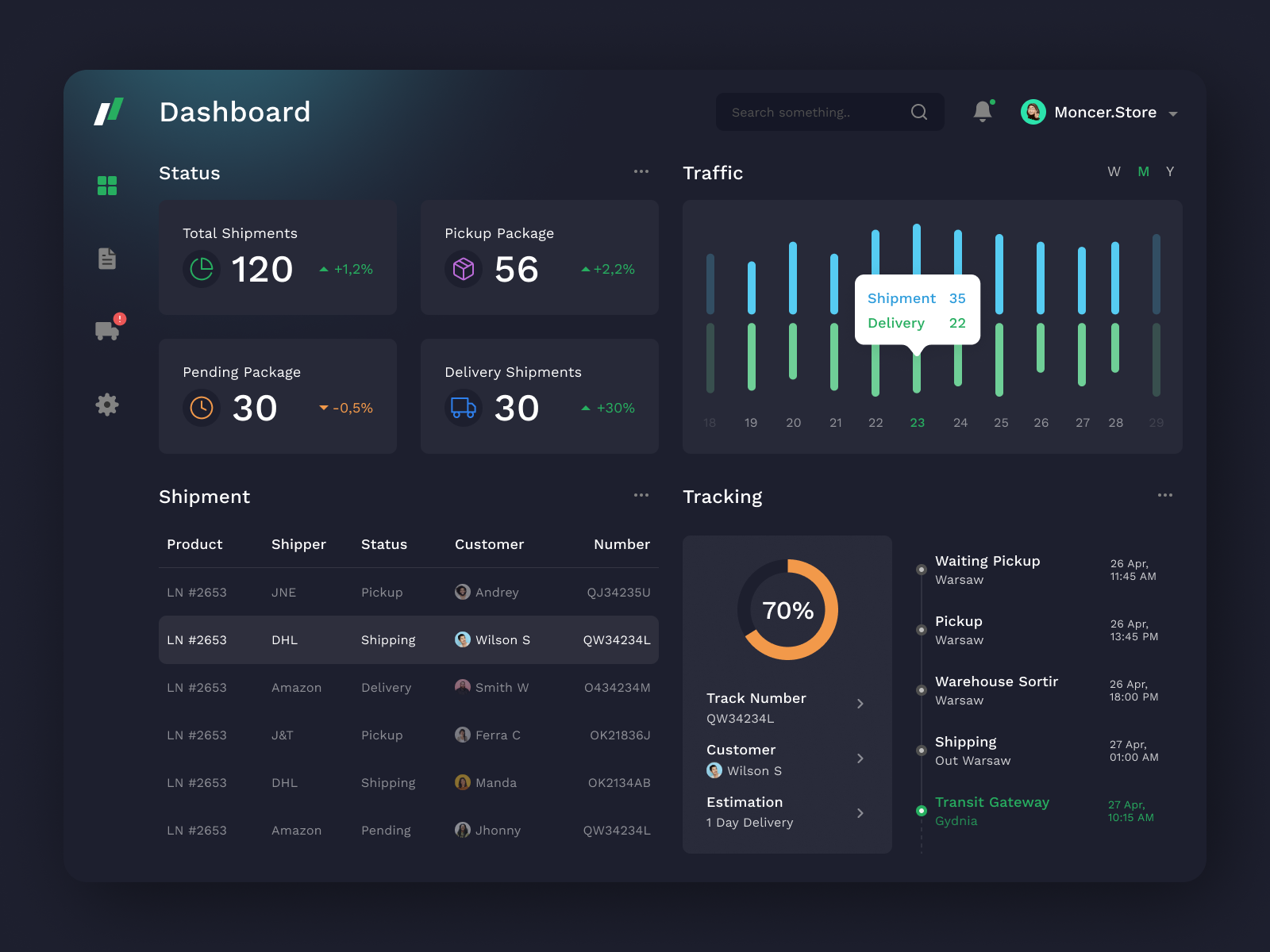
Task: Select the dashboard grid icon in sidebar
Action: (107, 185)
